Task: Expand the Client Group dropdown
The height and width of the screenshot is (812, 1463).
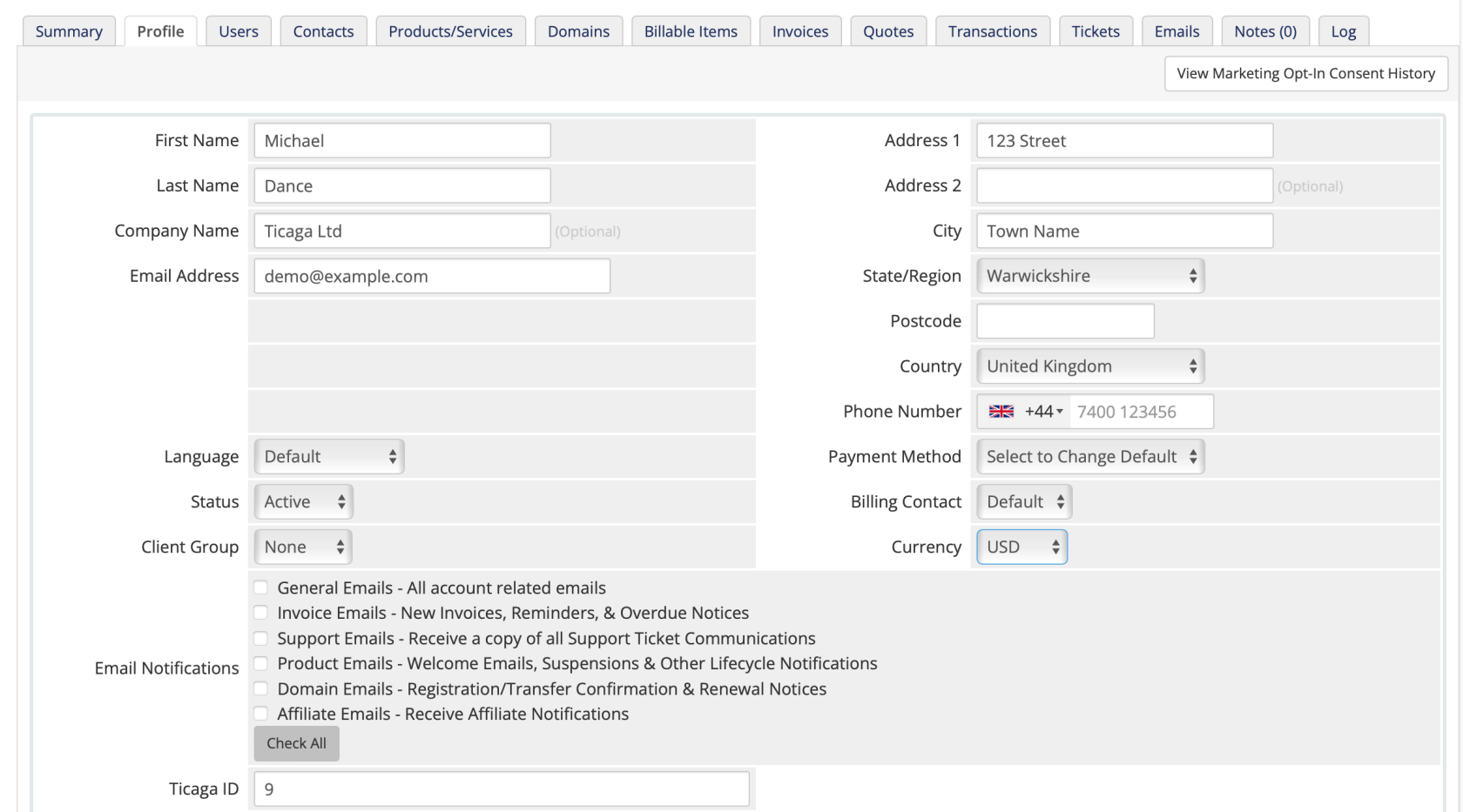Action: tap(302, 547)
